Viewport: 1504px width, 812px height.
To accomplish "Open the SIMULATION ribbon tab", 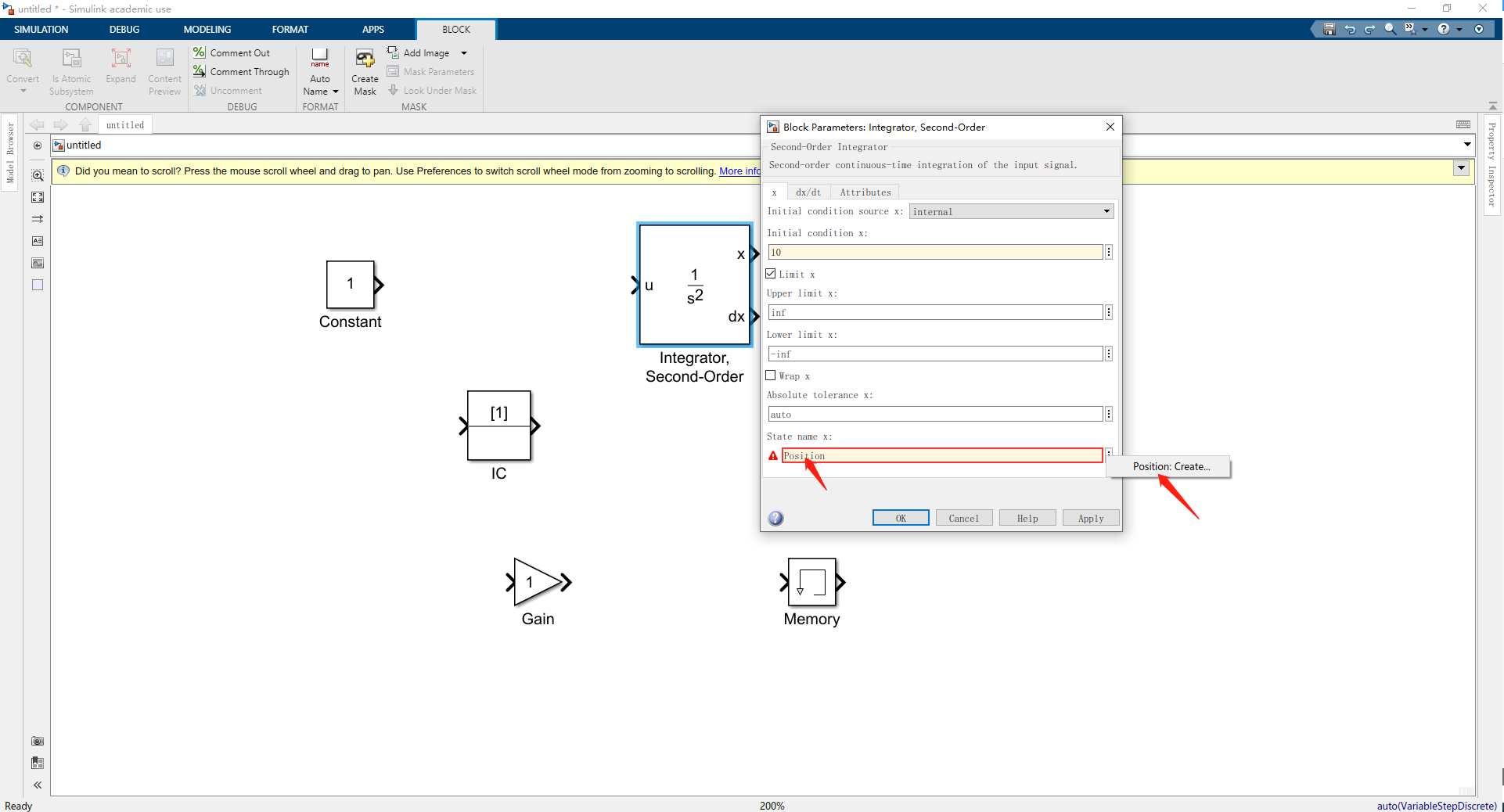I will pyautogui.click(x=41, y=29).
